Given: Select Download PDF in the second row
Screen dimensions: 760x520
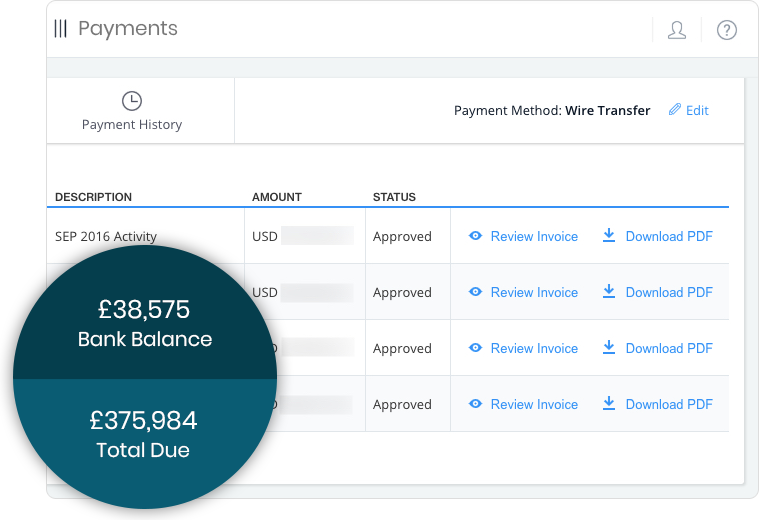Looking at the screenshot, I should pyautogui.click(x=657, y=292).
